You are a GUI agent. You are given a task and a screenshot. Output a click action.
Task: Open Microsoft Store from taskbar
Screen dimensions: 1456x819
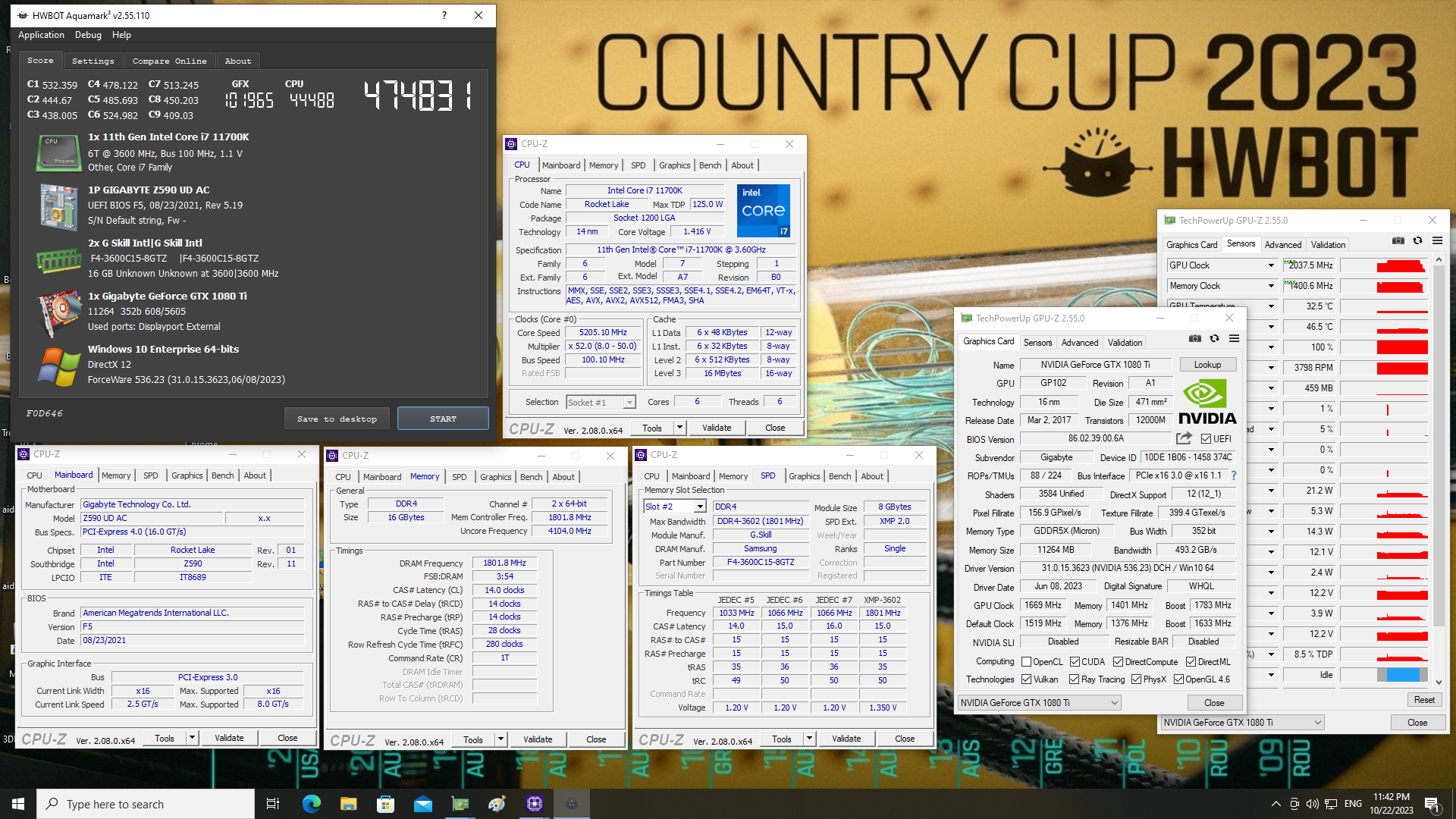click(x=385, y=804)
